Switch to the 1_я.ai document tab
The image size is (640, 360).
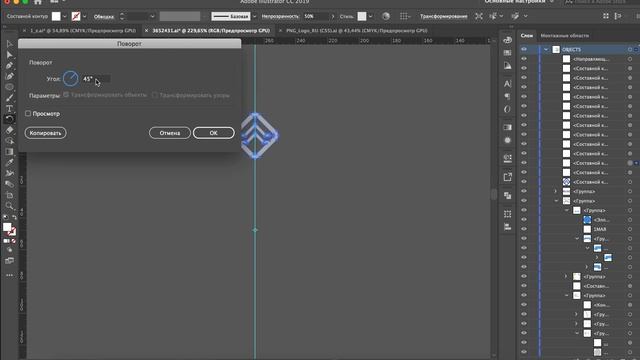coord(82,31)
